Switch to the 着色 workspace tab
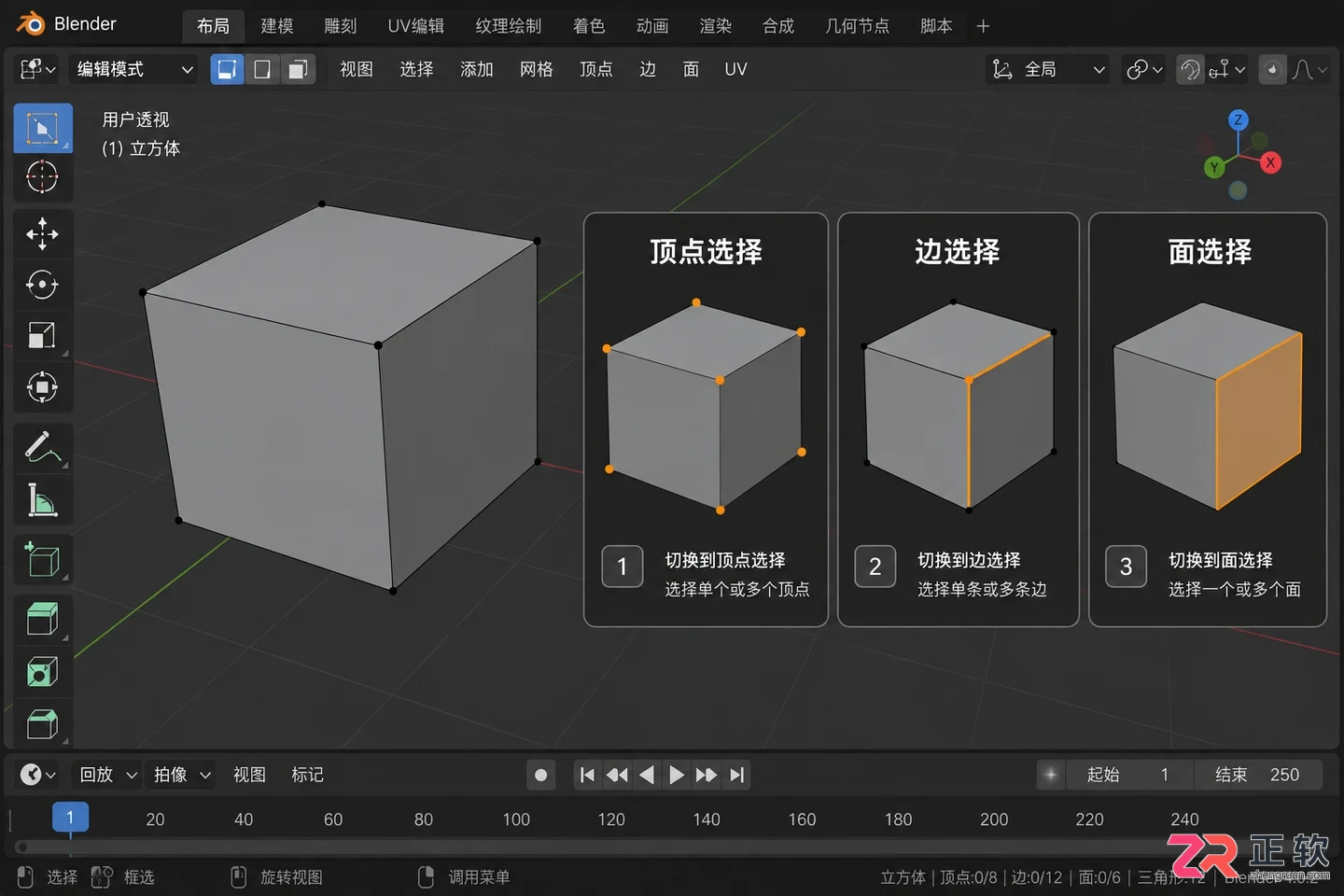Image resolution: width=1344 pixels, height=896 pixels. coord(589,26)
